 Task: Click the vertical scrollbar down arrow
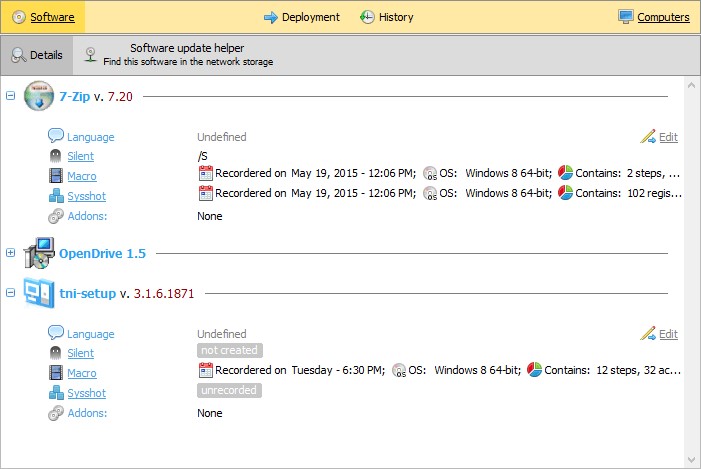[691, 459]
